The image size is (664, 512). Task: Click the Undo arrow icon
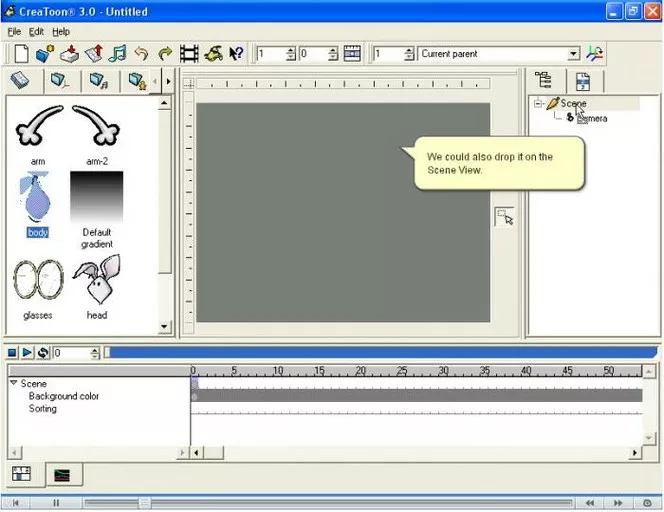[141, 54]
